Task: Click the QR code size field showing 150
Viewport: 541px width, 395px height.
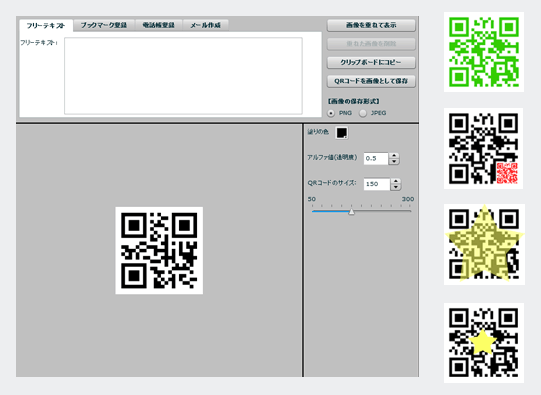Action: 377,184
